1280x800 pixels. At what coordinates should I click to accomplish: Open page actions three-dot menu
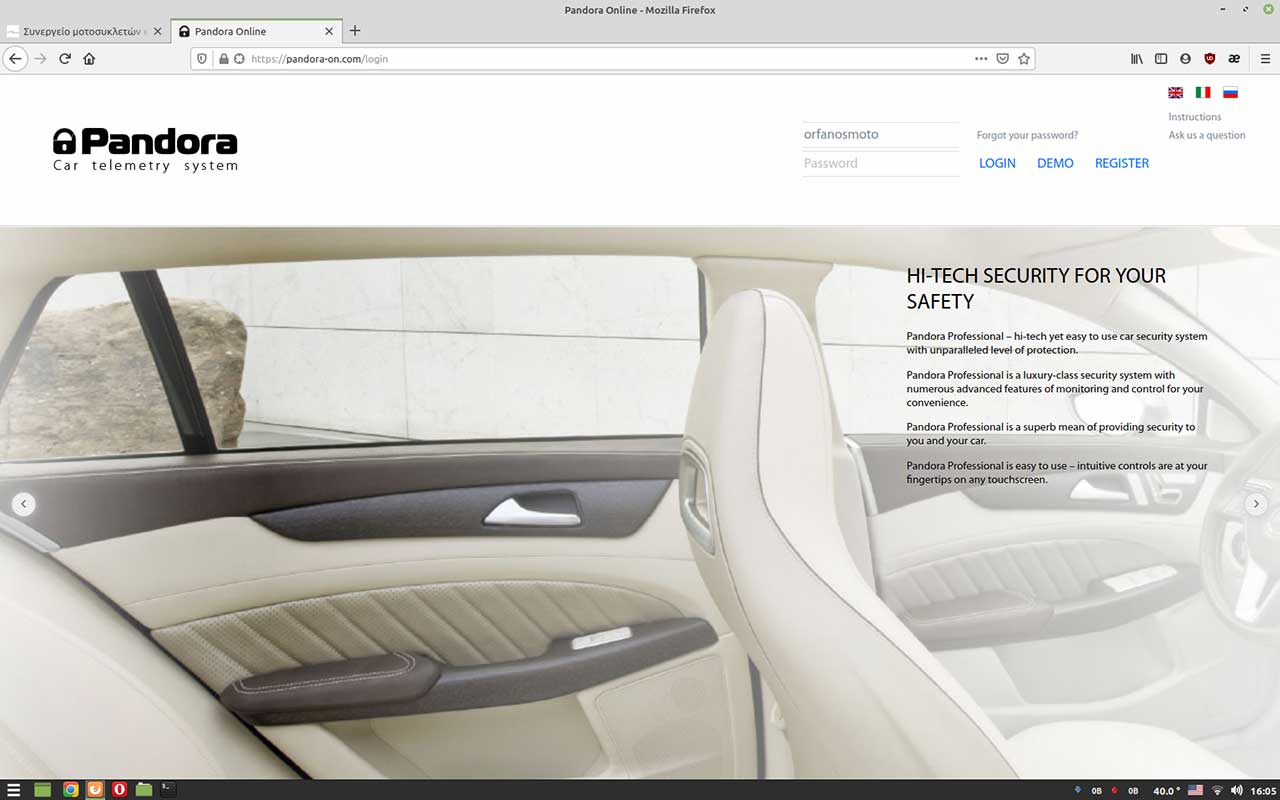click(x=981, y=59)
